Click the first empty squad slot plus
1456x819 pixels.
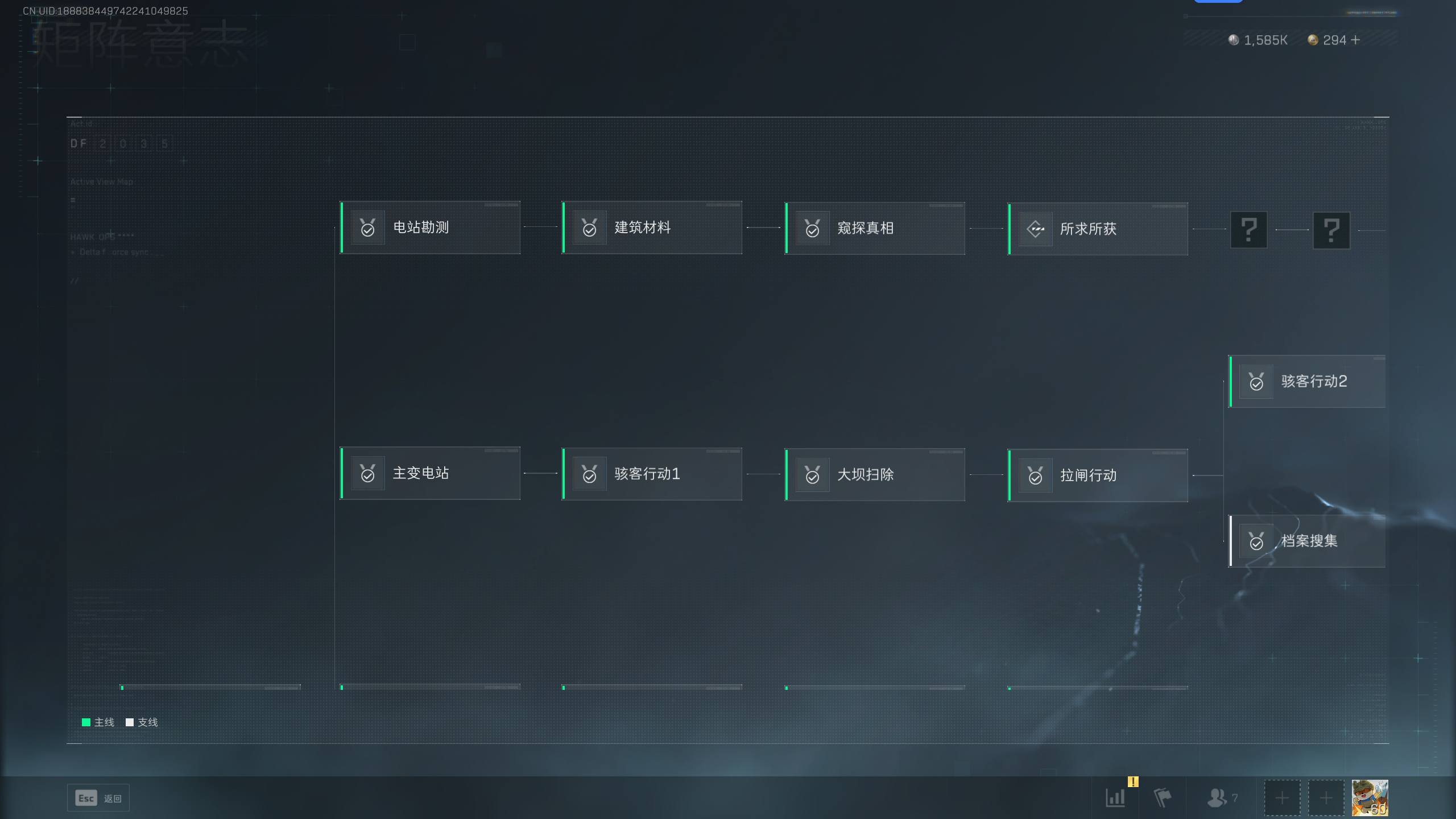1282,798
